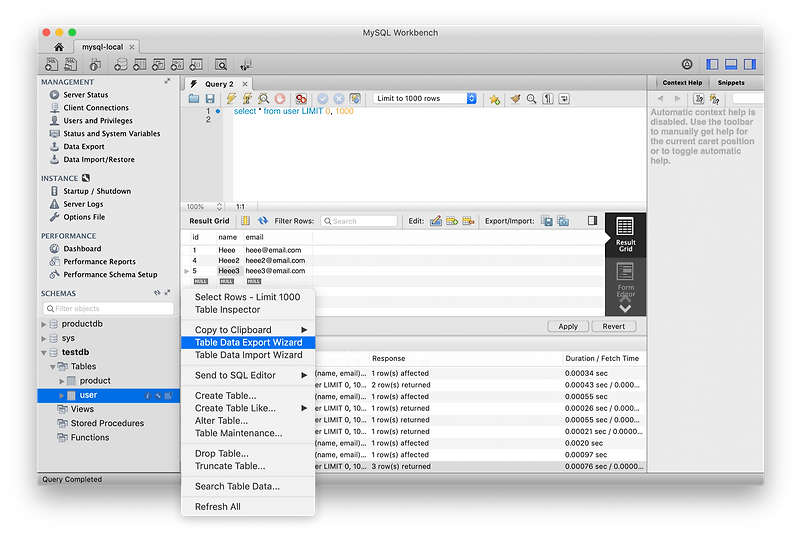
Task: Choose Drop Table... menu entry
Action: 248,453
